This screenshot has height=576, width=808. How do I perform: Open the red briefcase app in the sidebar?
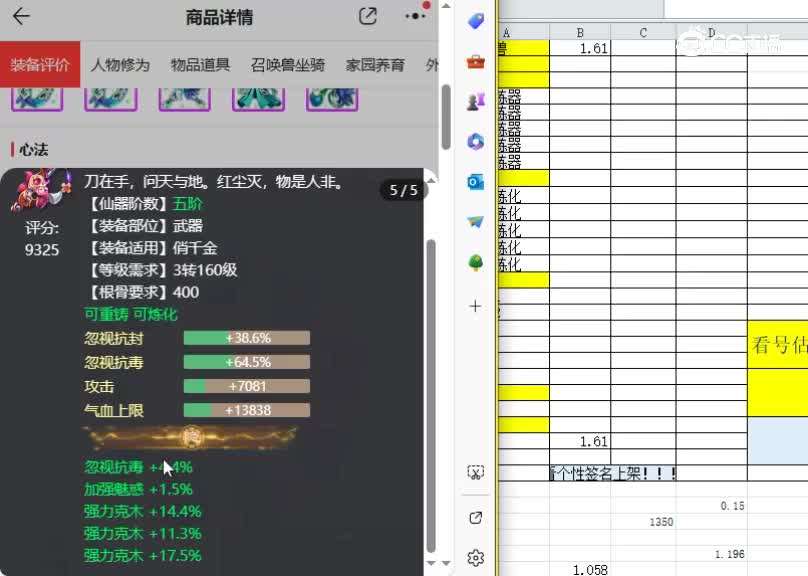(x=474, y=60)
